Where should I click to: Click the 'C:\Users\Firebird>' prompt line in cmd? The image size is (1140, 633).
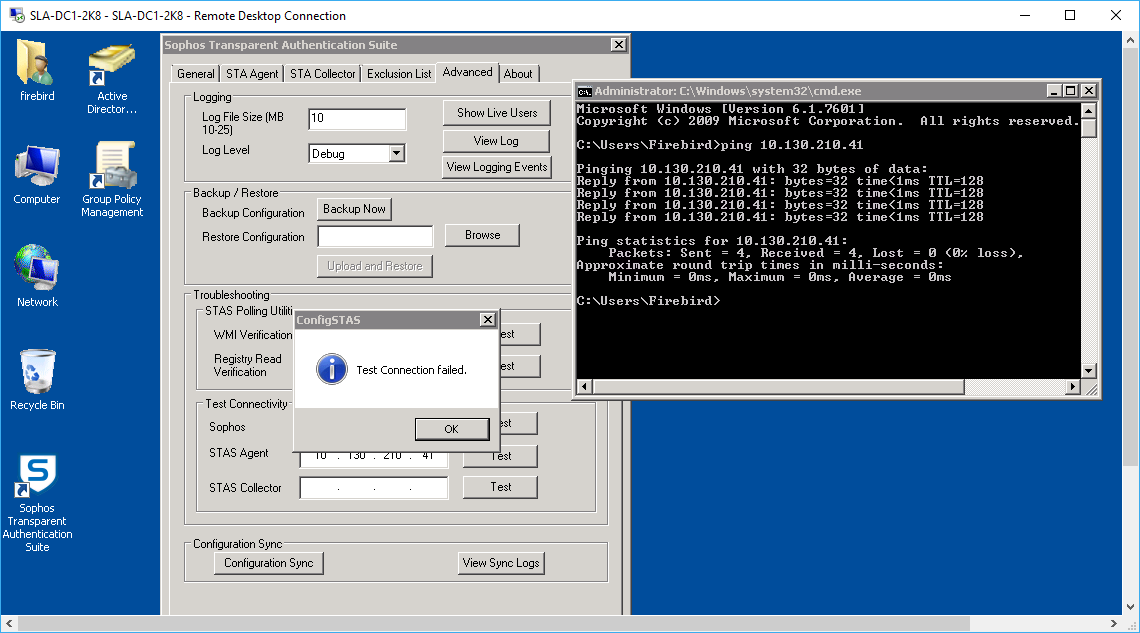coord(649,301)
